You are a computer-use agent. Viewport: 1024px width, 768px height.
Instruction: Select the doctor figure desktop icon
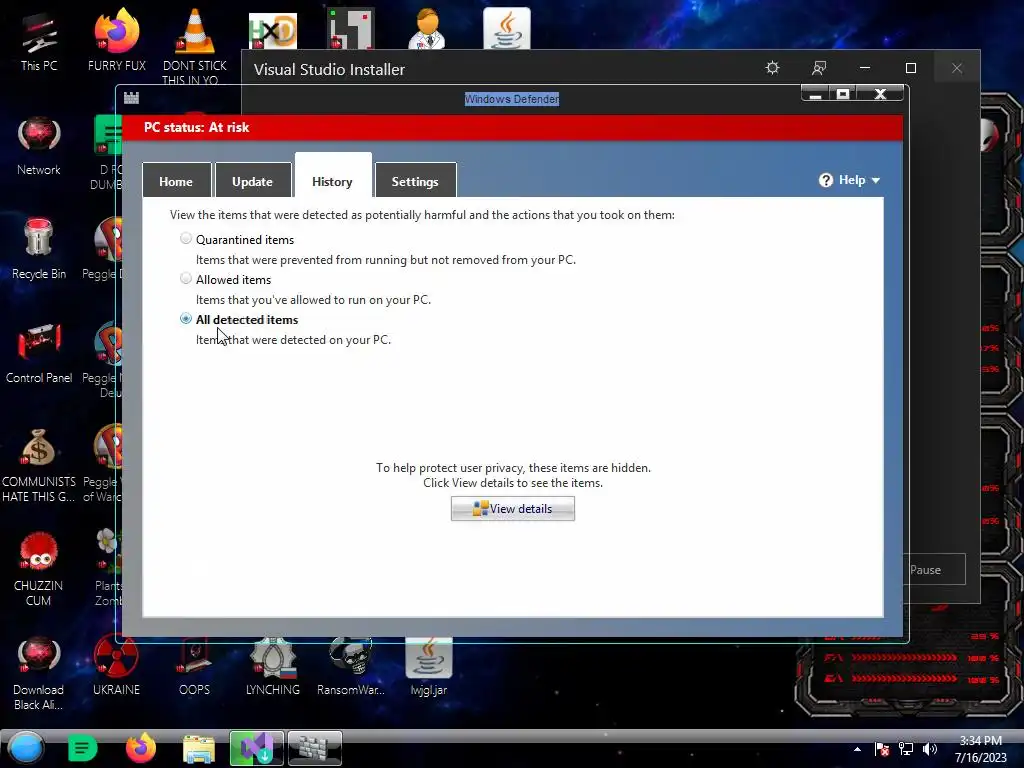click(427, 29)
